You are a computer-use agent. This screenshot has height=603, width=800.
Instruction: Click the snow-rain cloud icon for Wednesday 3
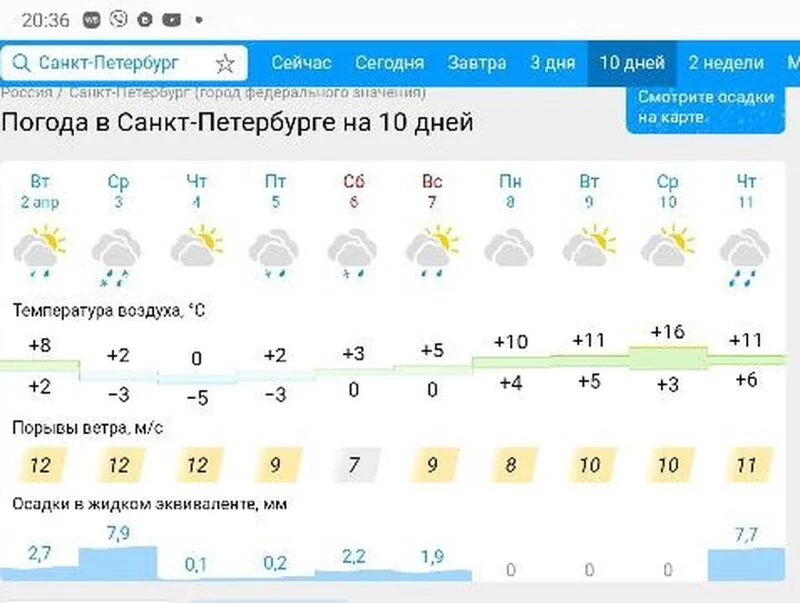coord(118,252)
